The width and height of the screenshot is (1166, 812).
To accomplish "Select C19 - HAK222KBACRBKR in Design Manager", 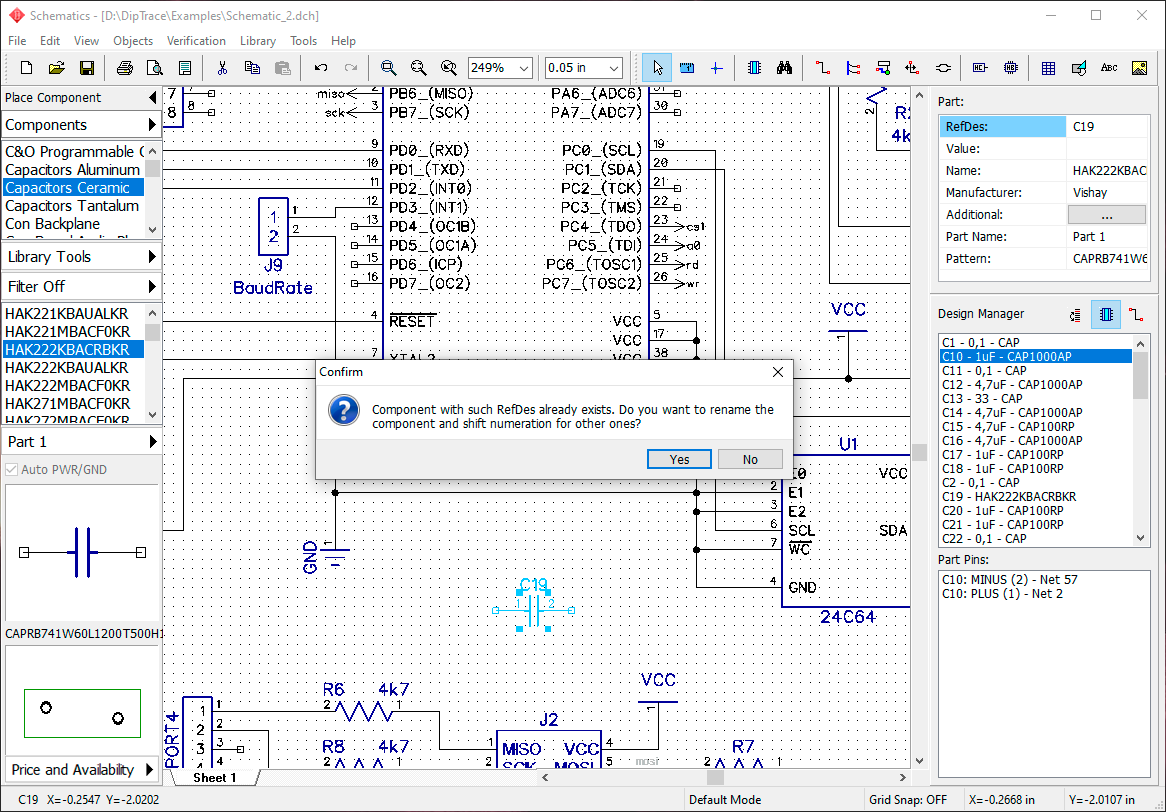I will point(1035,496).
